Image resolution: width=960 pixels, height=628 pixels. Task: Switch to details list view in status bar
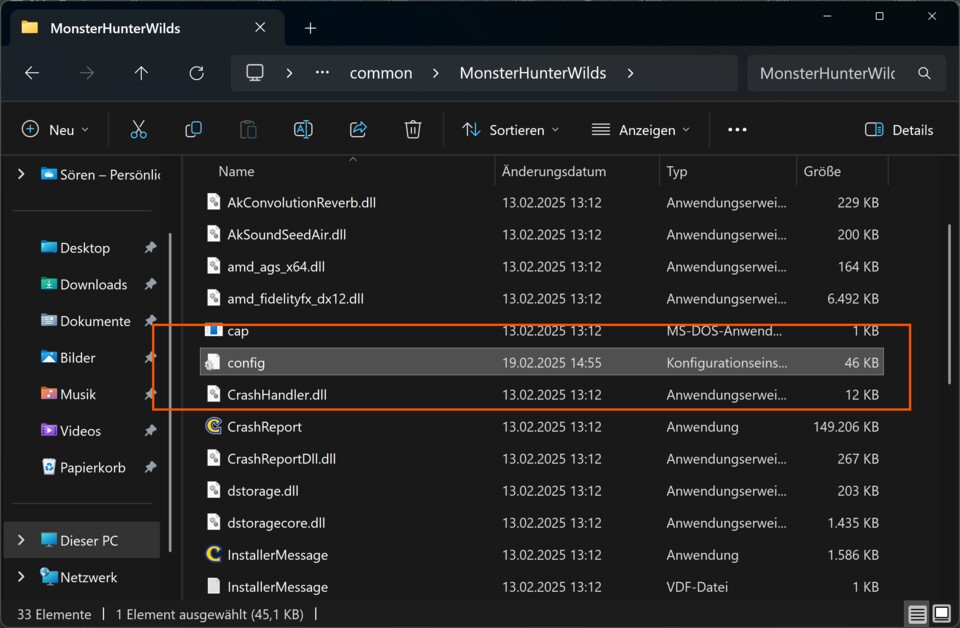(916, 613)
